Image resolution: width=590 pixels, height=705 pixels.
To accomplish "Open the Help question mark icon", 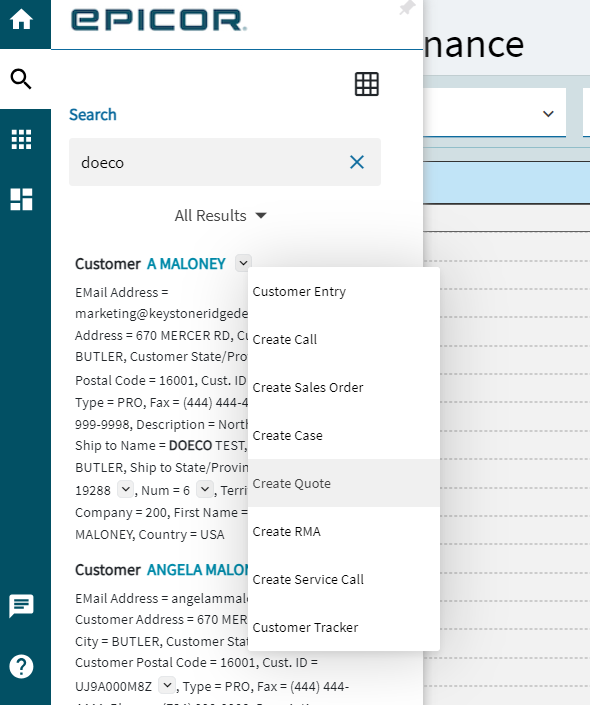I will pos(21,666).
